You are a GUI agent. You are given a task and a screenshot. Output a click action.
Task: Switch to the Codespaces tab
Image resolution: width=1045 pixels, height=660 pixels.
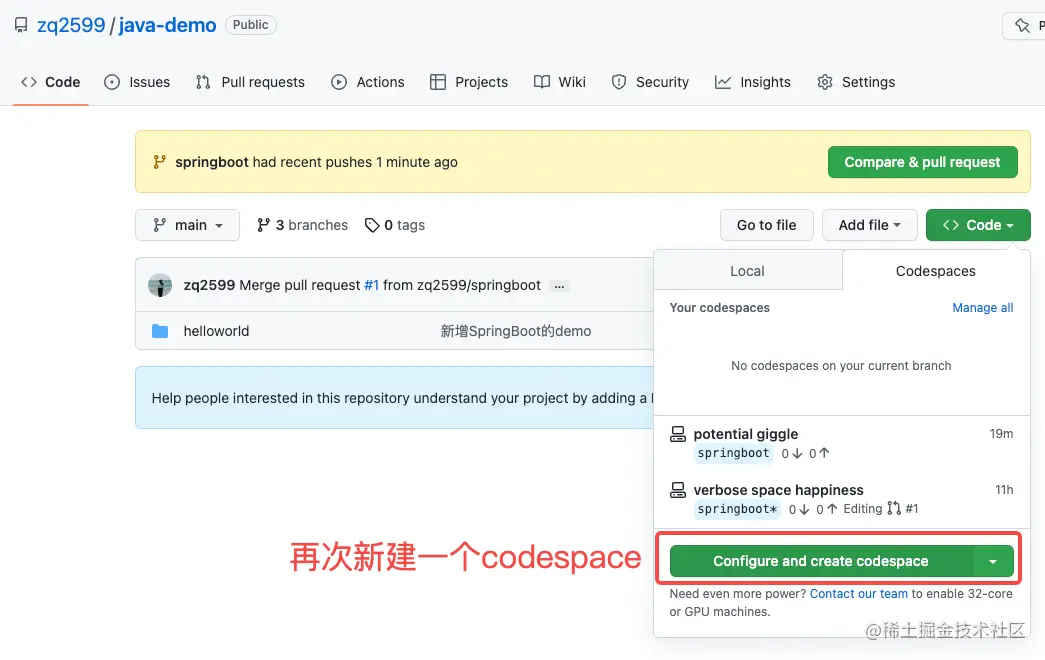pyautogui.click(x=936, y=271)
